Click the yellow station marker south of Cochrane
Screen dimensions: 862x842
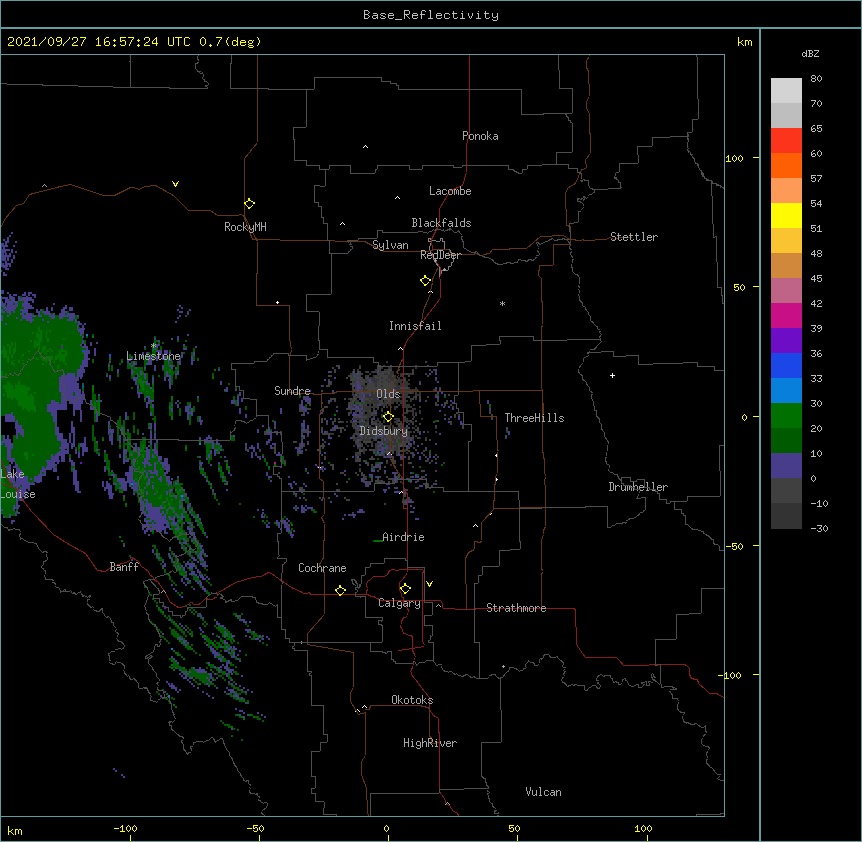tap(340, 590)
